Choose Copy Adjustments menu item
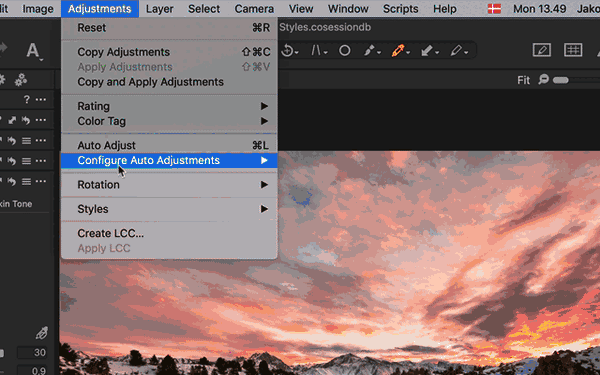Screen dimensions: 600x375 [x=169, y=52]
